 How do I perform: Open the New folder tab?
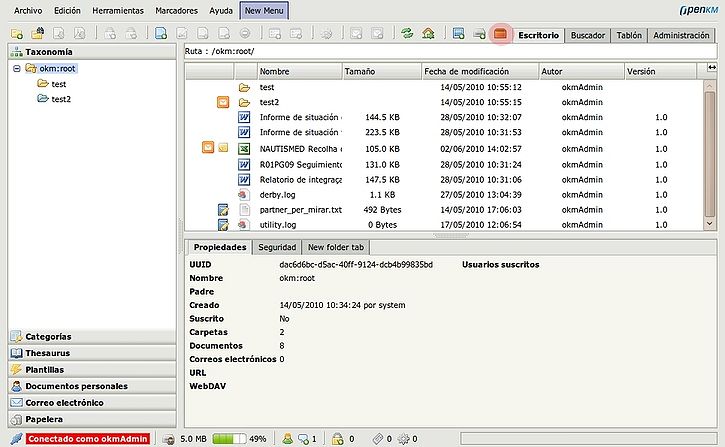pos(336,247)
